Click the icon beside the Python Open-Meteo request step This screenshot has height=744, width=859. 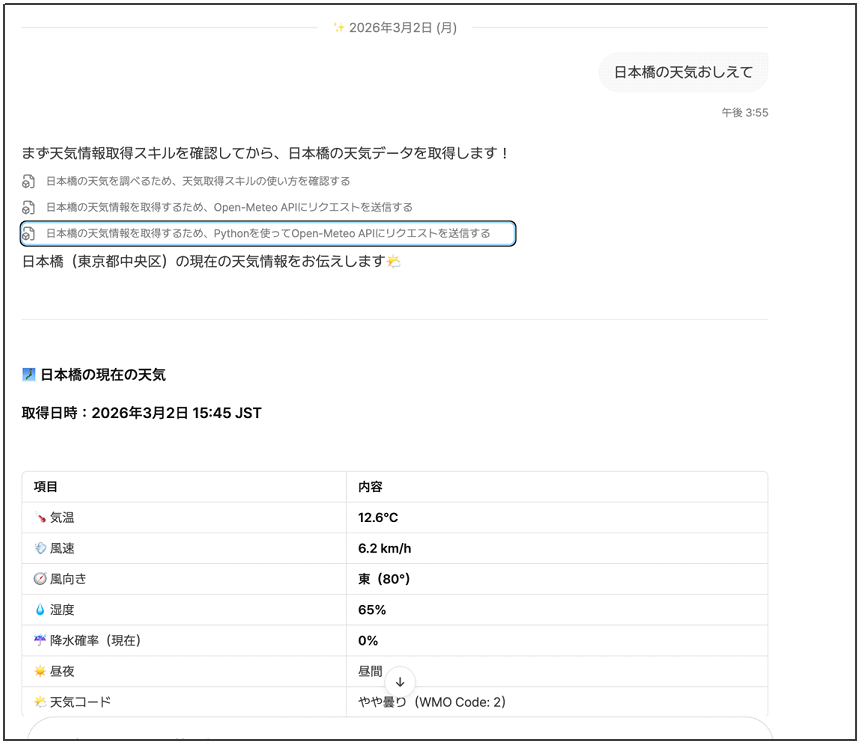tap(29, 234)
